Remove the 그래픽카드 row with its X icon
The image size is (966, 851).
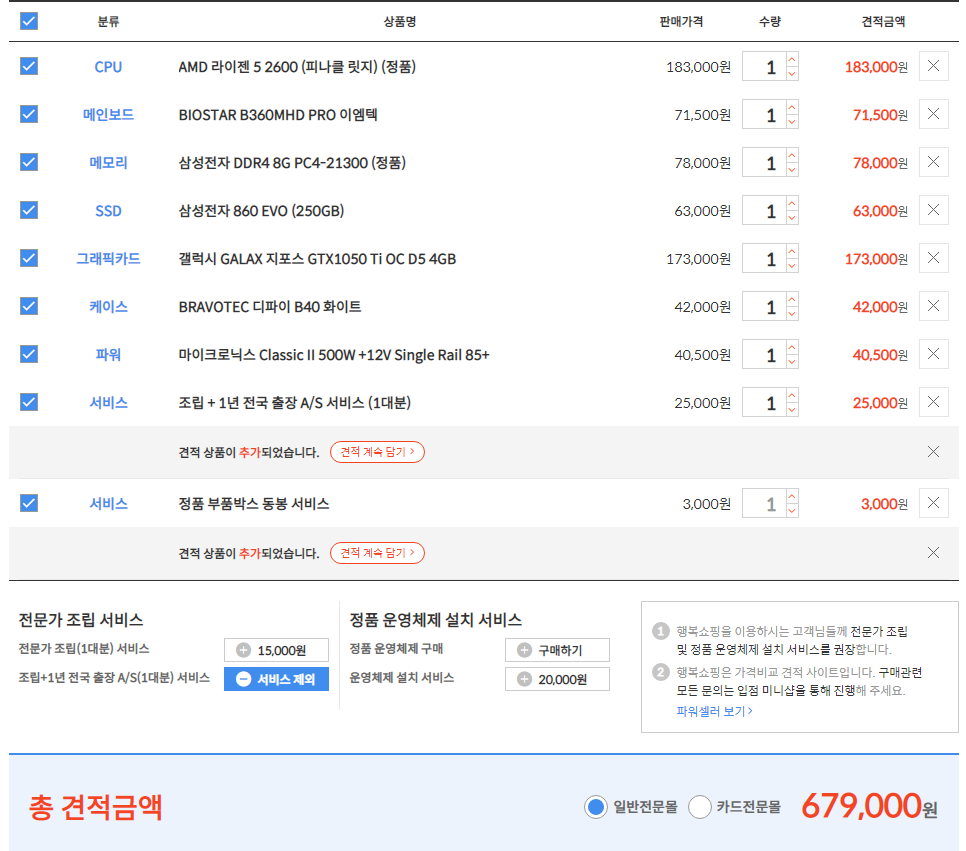click(x=933, y=258)
